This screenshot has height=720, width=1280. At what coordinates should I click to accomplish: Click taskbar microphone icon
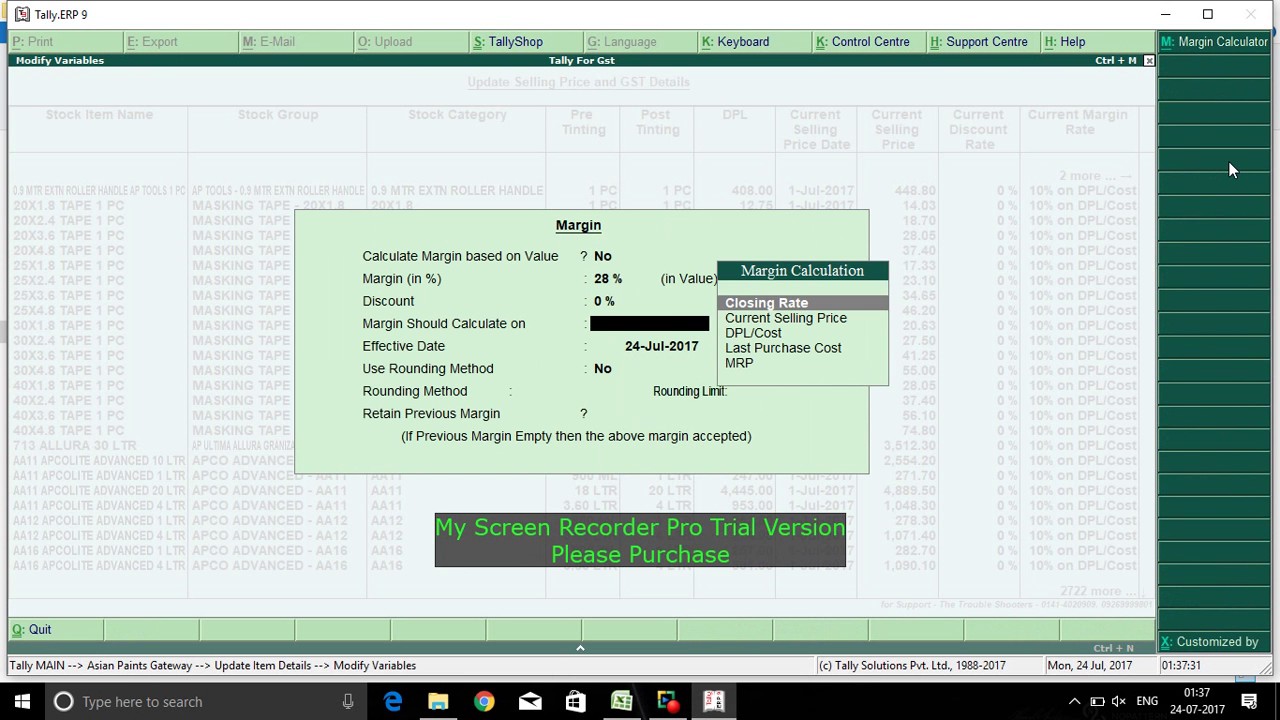(x=348, y=702)
